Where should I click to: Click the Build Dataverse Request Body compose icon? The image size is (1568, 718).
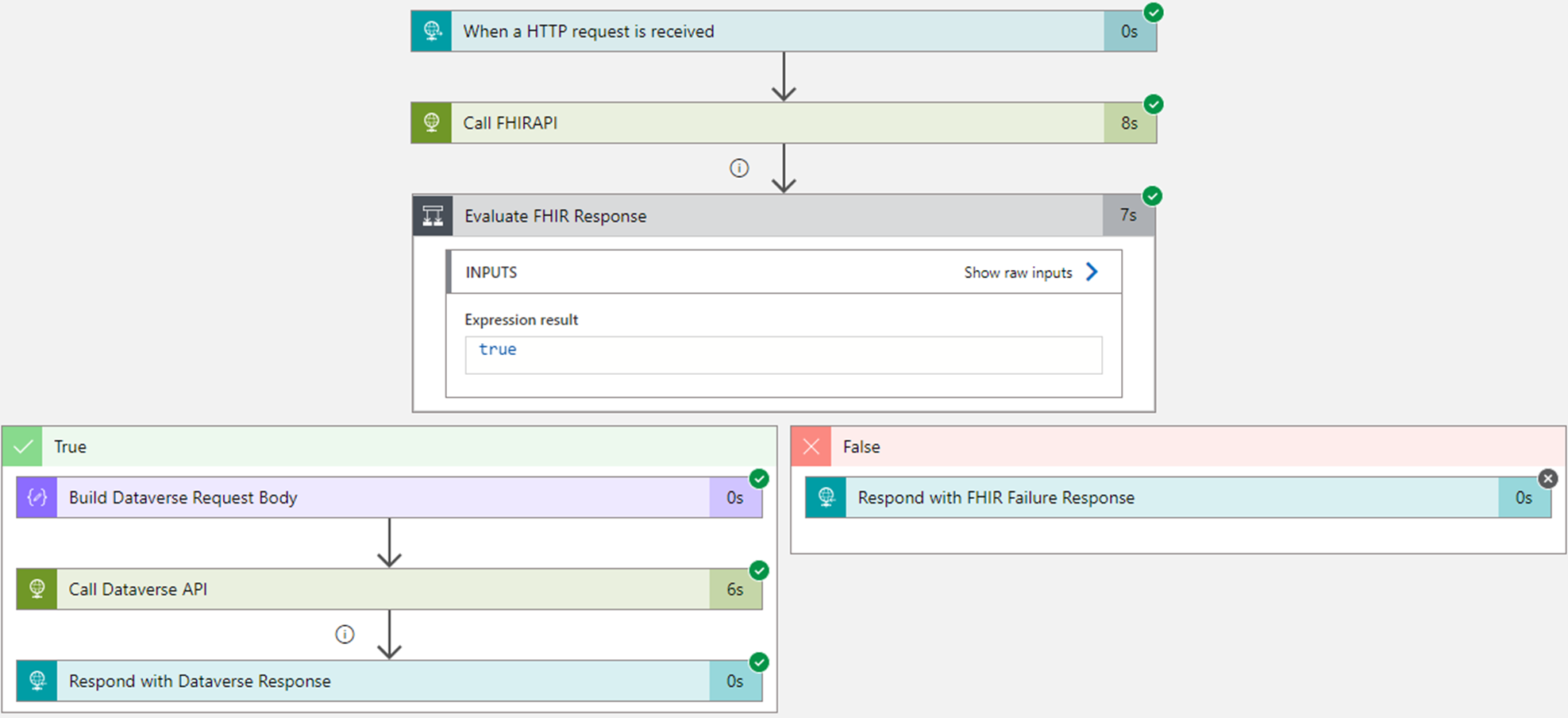[x=37, y=498]
